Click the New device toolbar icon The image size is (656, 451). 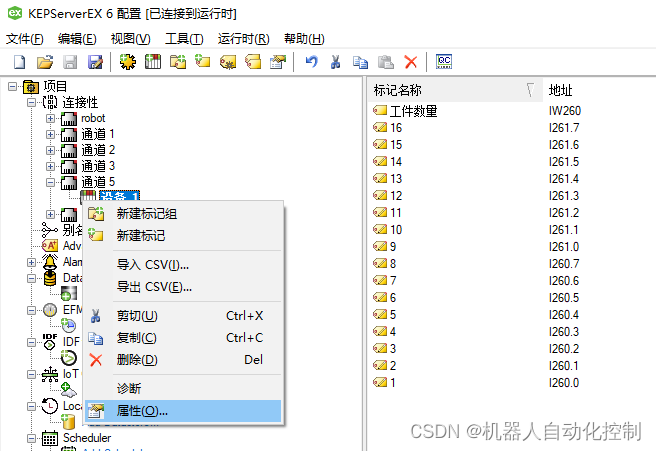(153, 62)
